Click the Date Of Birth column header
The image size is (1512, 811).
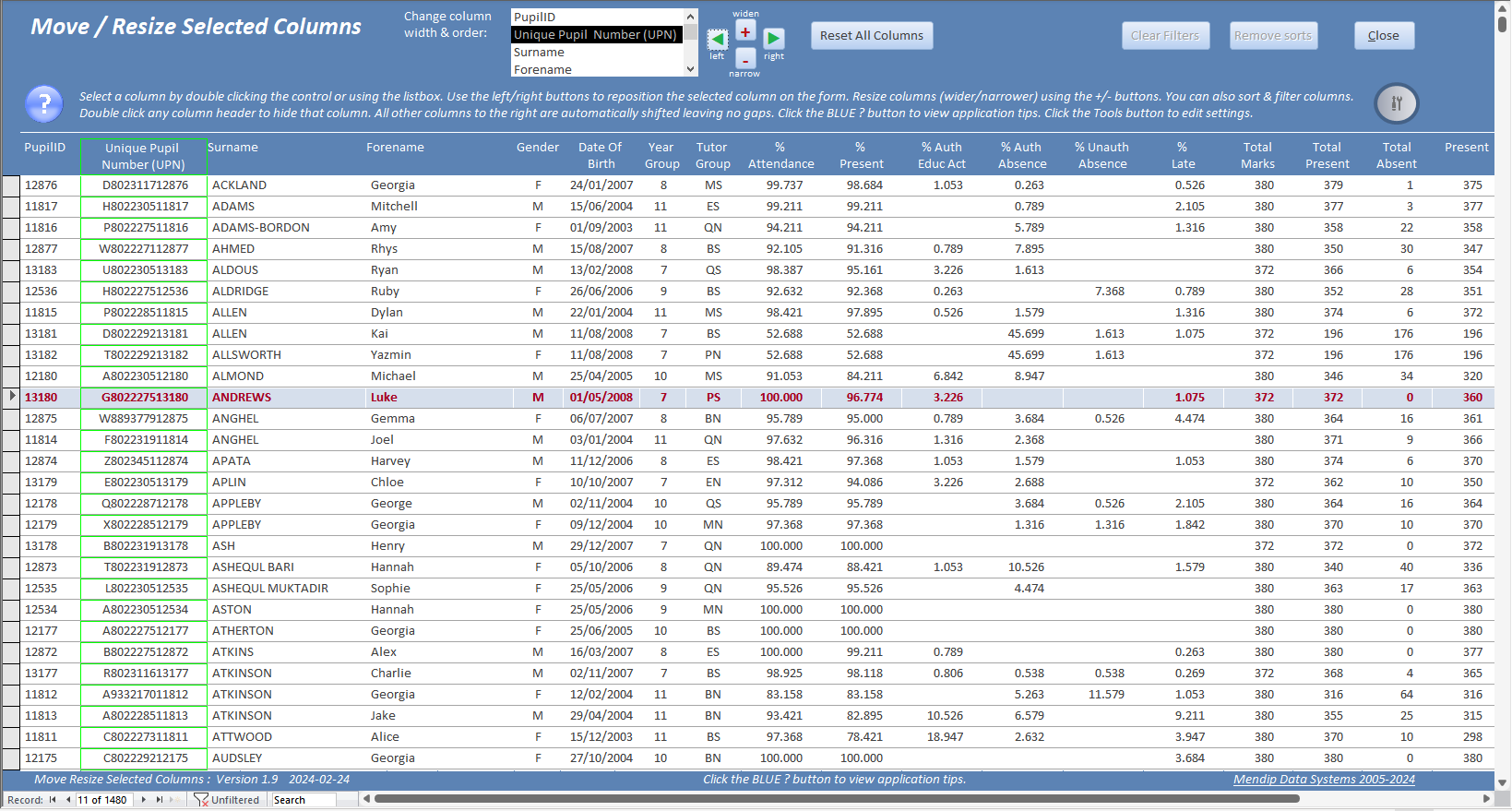coord(601,155)
